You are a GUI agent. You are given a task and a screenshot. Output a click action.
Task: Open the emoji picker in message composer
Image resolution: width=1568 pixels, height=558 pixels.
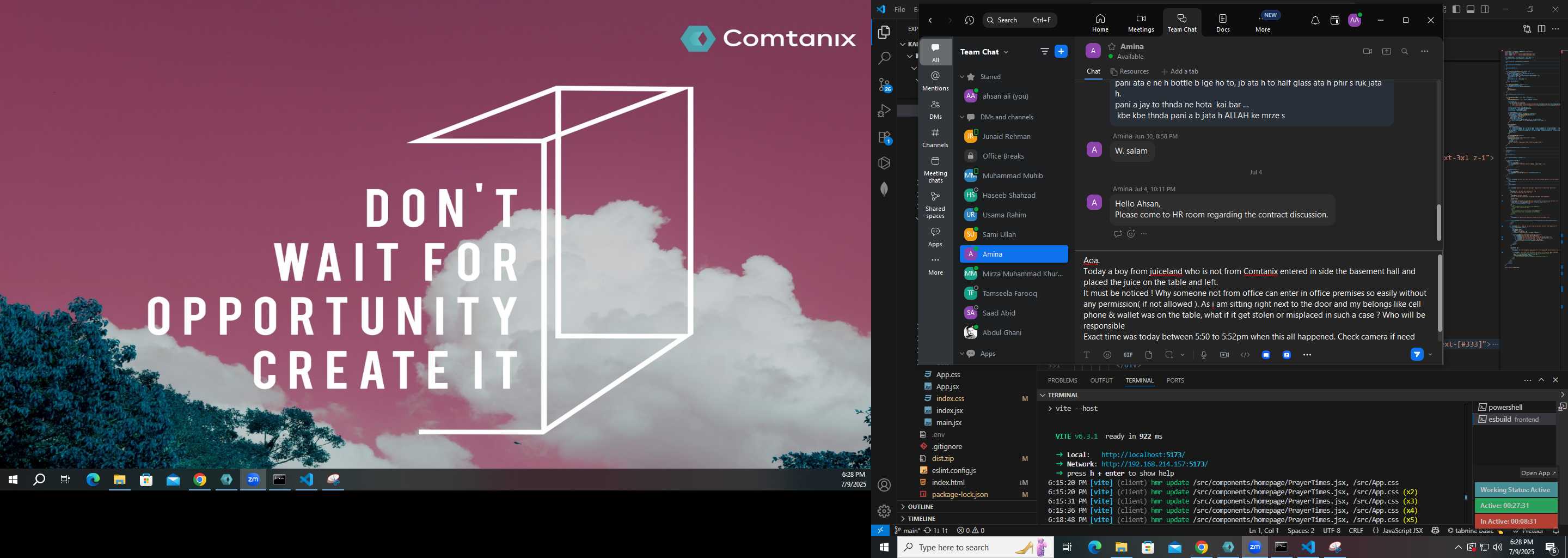coord(1107,355)
